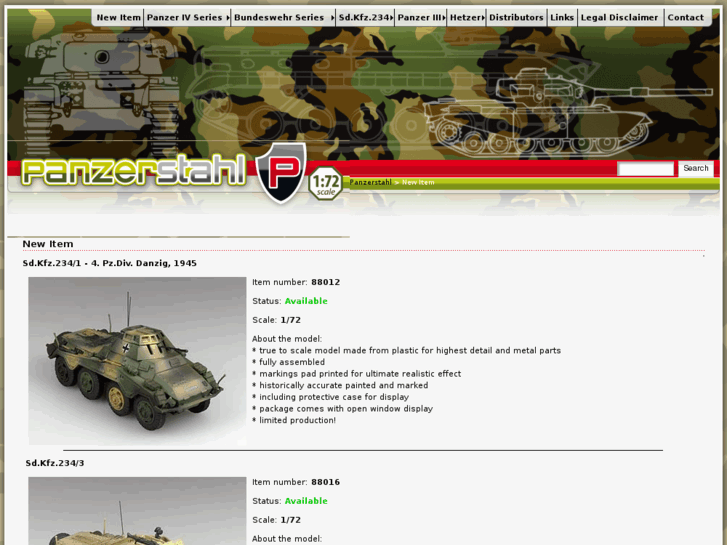Expand the Panzer IV Series submenu arrow
The width and height of the screenshot is (727, 545).
pyautogui.click(x=228, y=18)
